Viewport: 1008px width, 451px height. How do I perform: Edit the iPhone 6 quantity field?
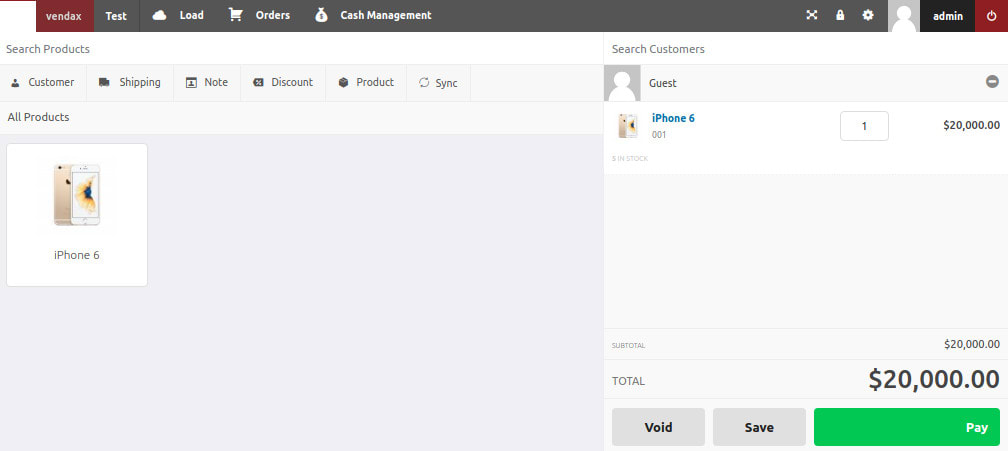864,126
